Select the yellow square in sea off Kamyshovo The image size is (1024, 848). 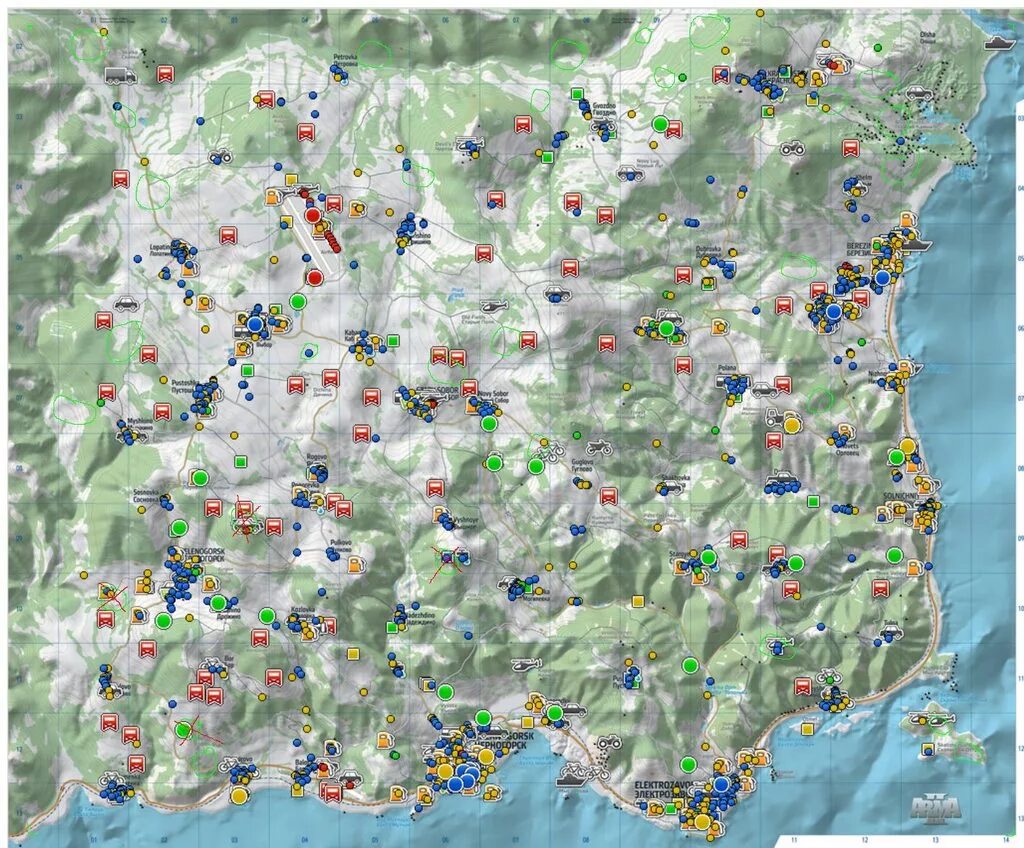click(x=808, y=728)
